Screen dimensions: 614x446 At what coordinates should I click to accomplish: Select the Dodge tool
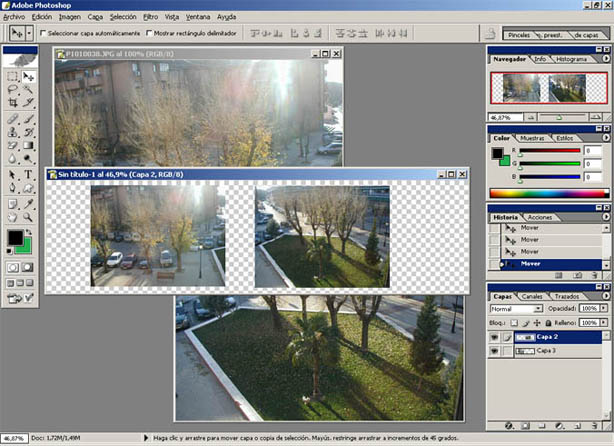[x=28, y=159]
